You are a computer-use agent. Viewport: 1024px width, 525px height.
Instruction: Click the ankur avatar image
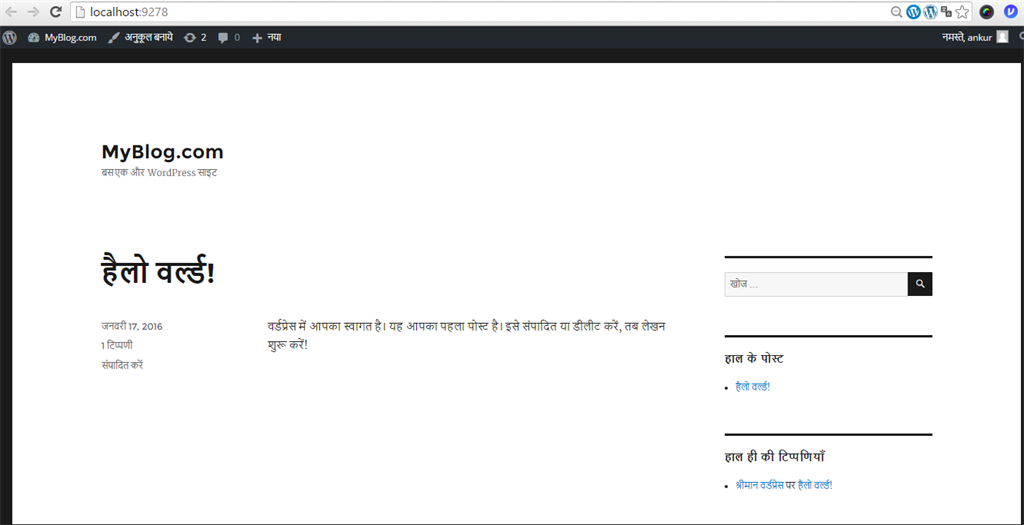tap(1002, 37)
